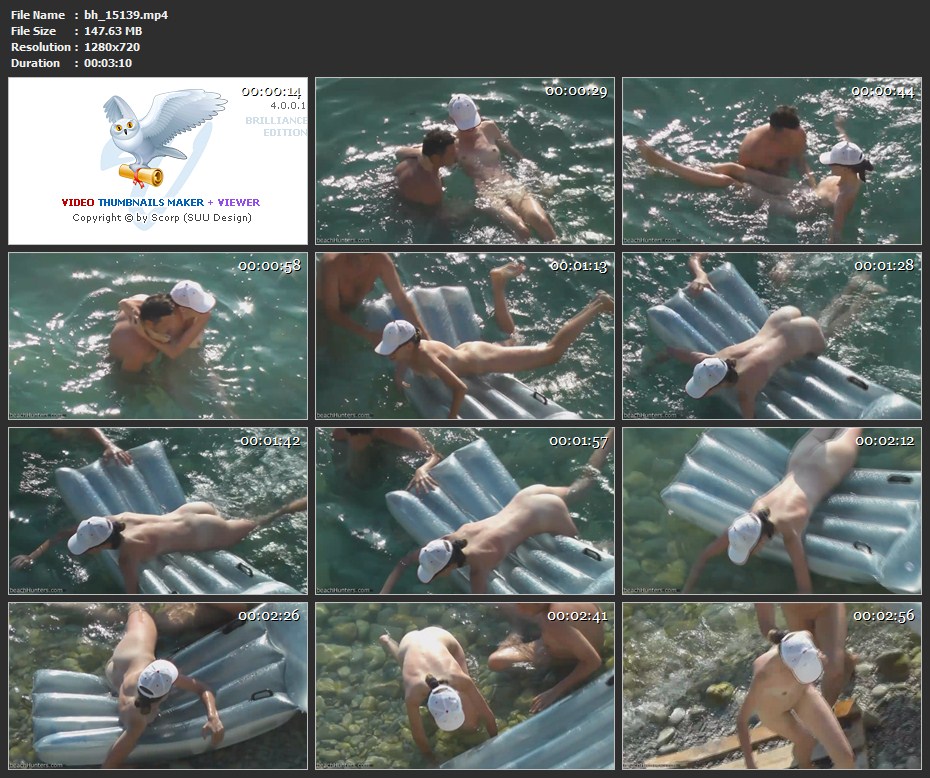Click the 1280x720 resolution value

pos(112,47)
